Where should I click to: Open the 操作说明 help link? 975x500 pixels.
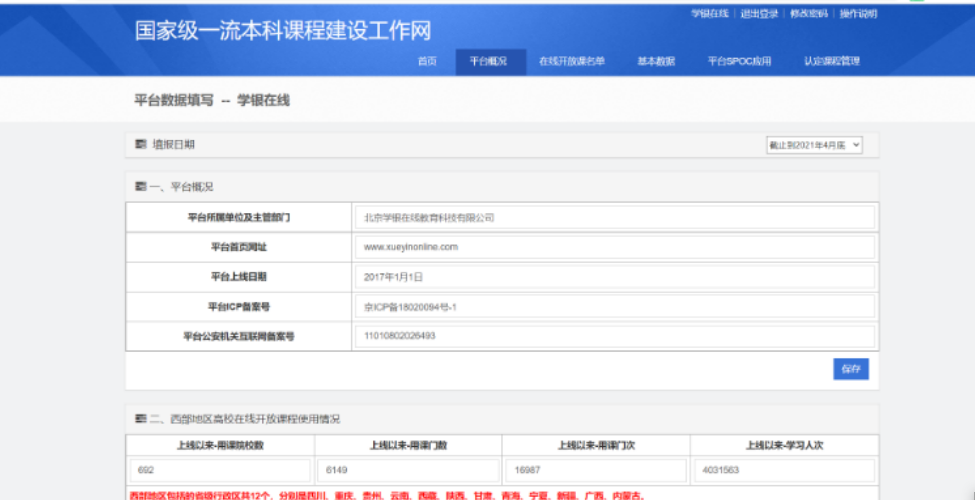(858, 14)
